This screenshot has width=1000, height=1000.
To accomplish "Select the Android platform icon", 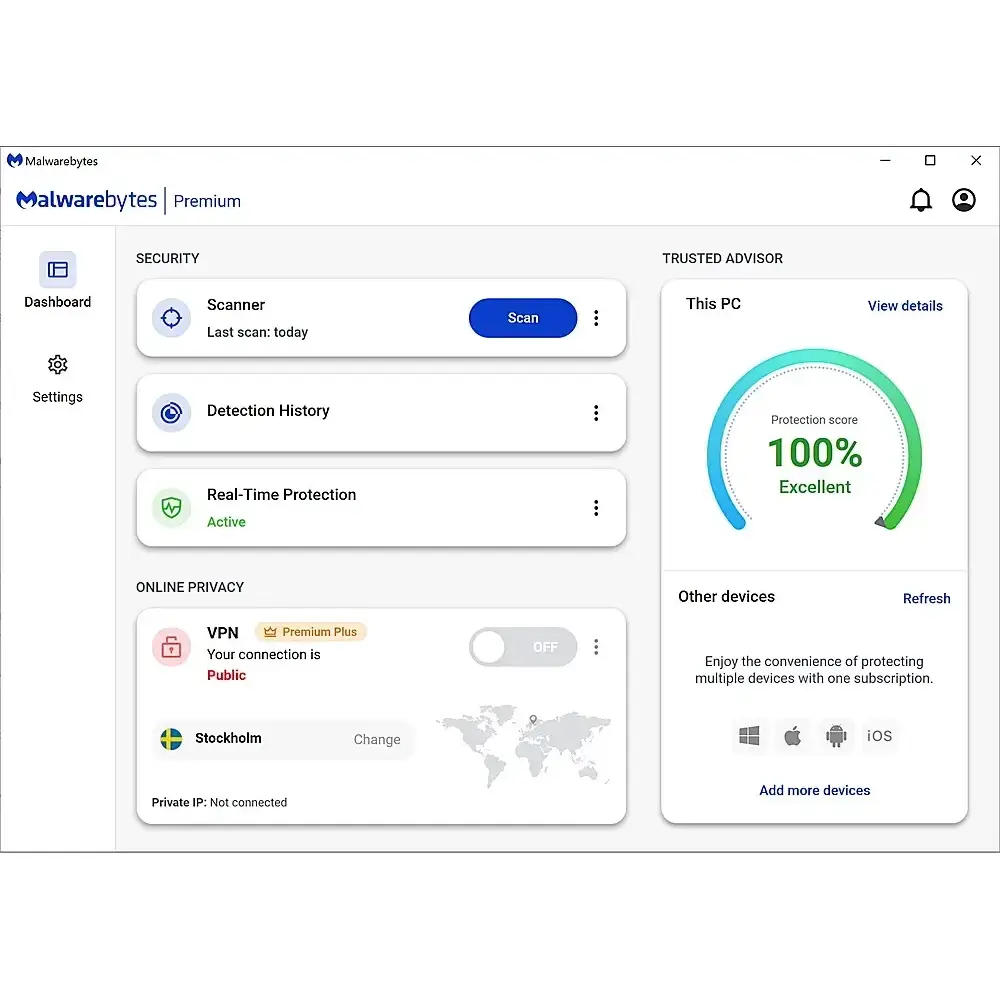I will click(836, 737).
